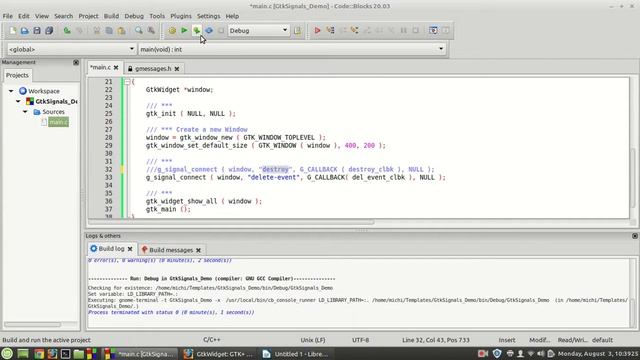Redo the last undone edit

pyautogui.click(x=80, y=31)
